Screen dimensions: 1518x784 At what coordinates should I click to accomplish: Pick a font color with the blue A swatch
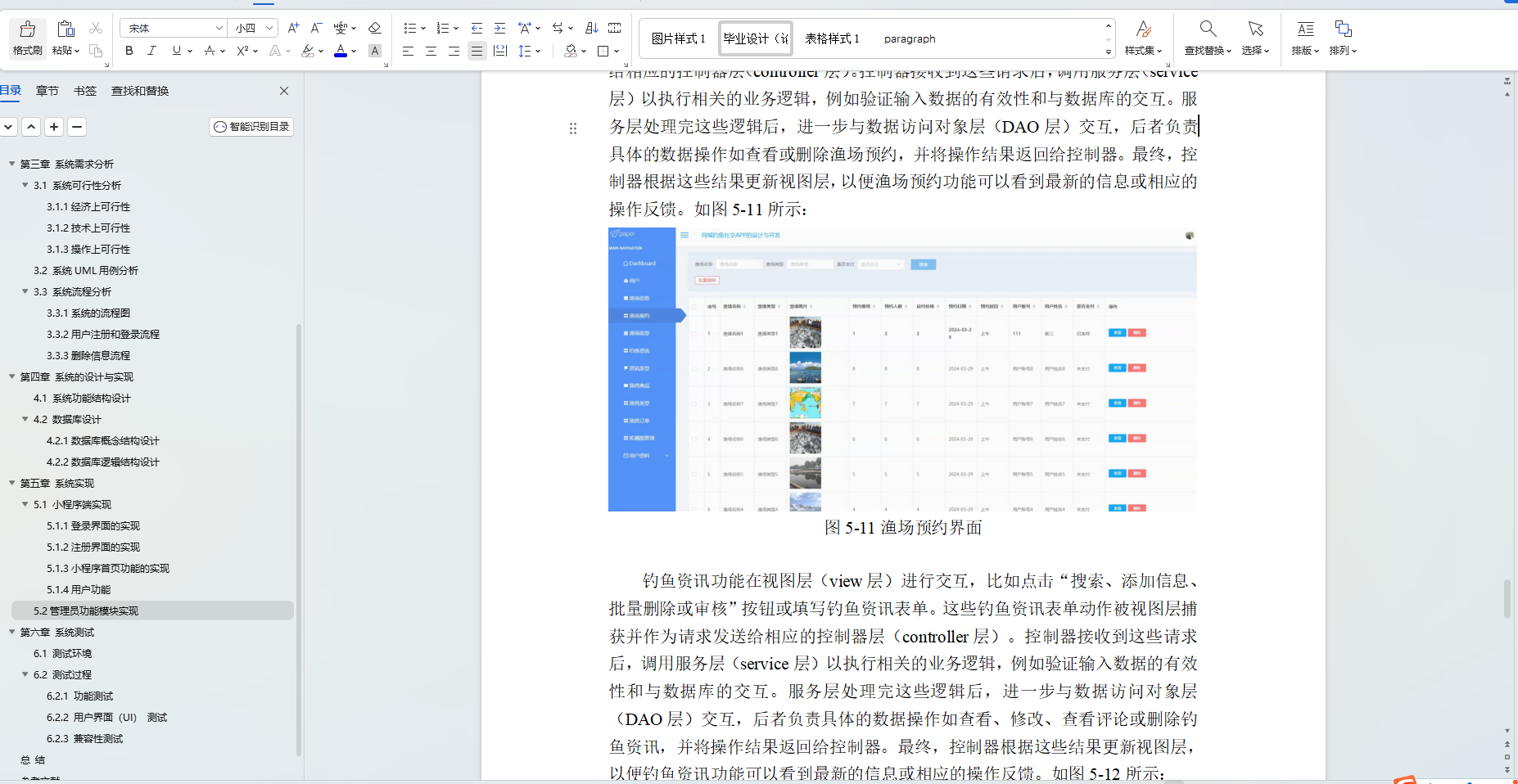pyautogui.click(x=341, y=51)
